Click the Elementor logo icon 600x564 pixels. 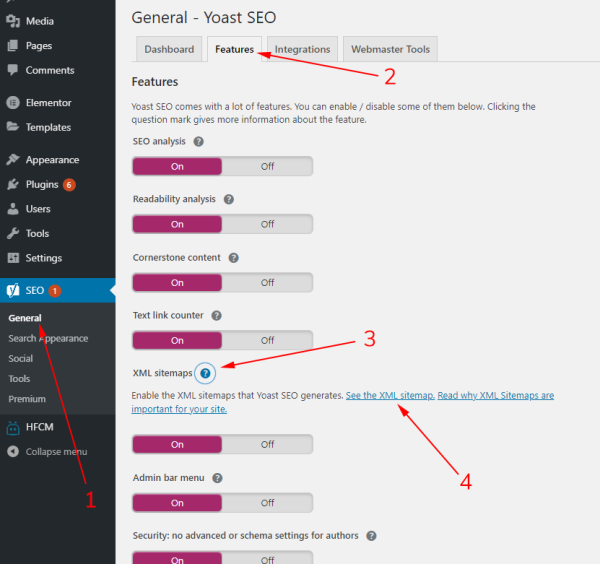click(x=13, y=103)
